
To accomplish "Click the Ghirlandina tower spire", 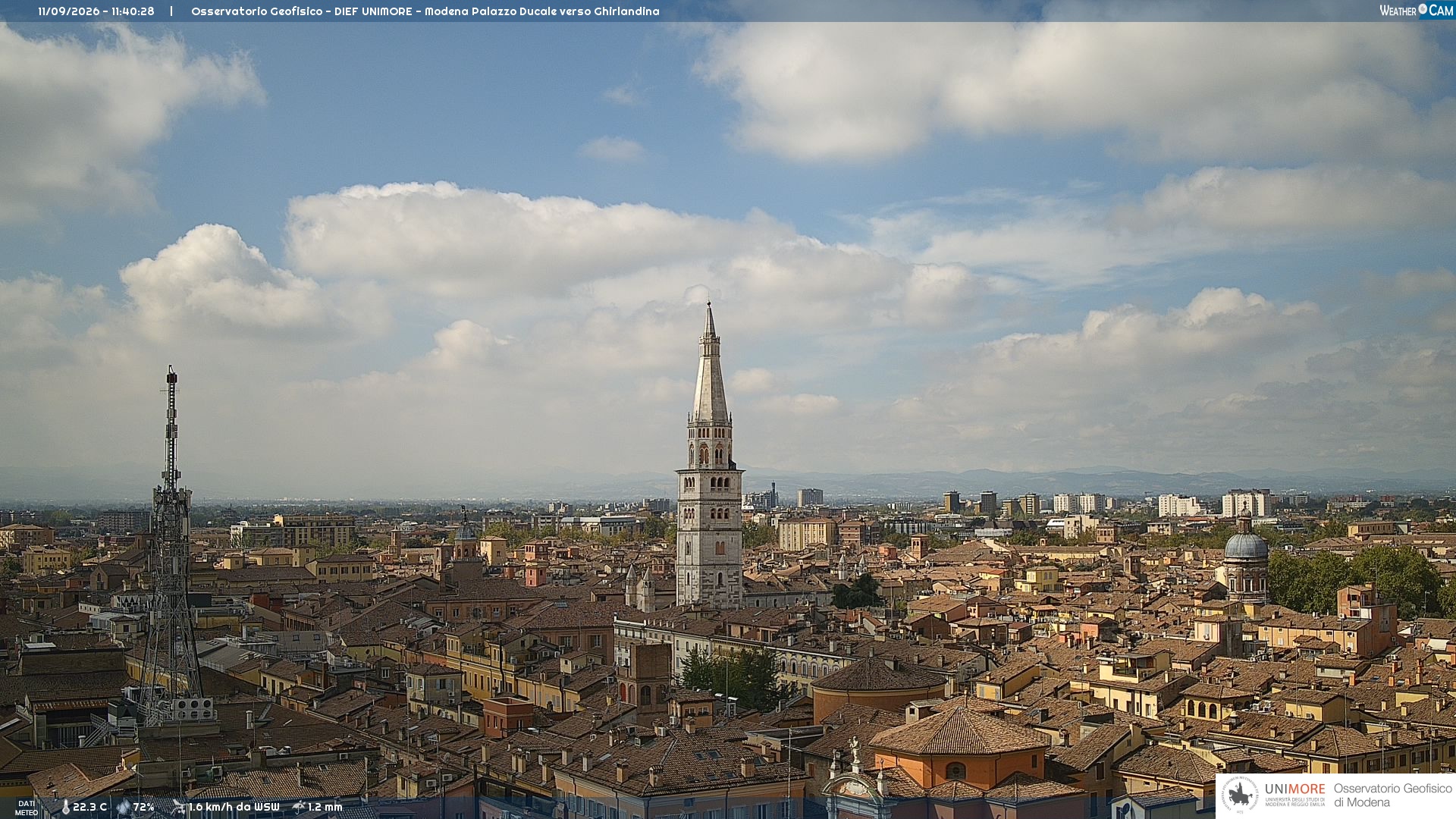I will [x=710, y=362].
